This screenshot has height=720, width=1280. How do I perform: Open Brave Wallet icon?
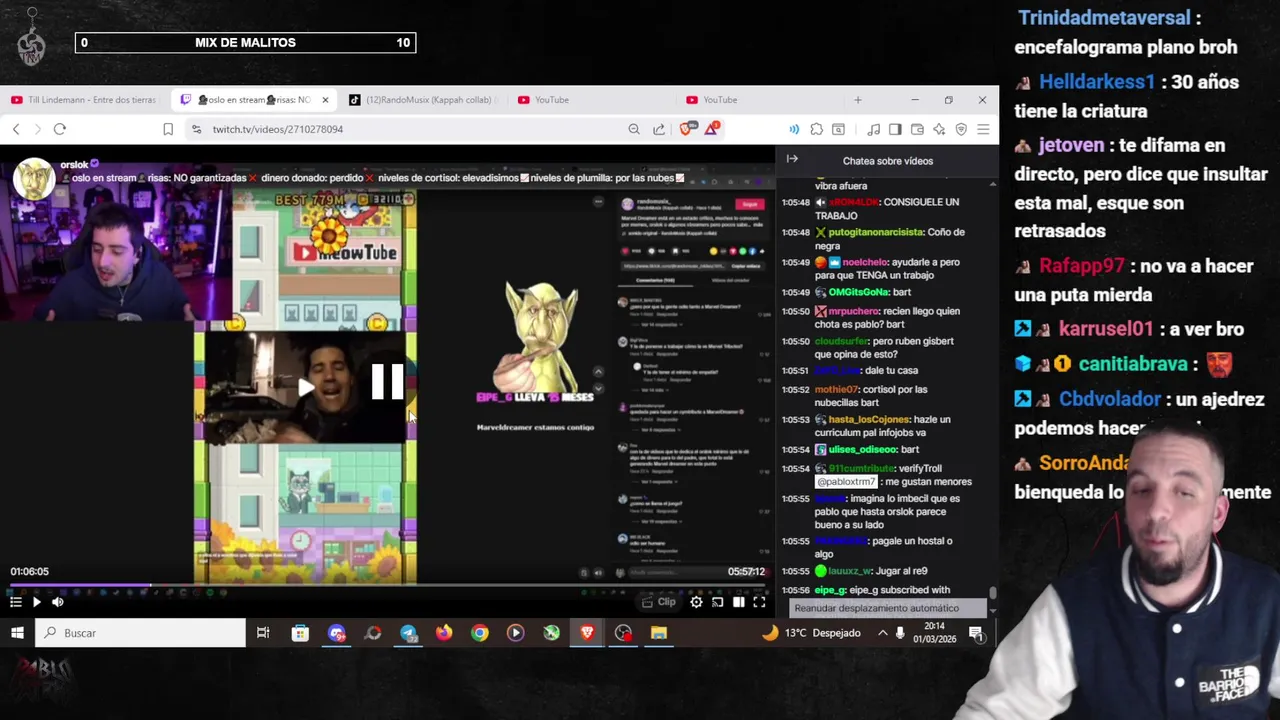917,129
